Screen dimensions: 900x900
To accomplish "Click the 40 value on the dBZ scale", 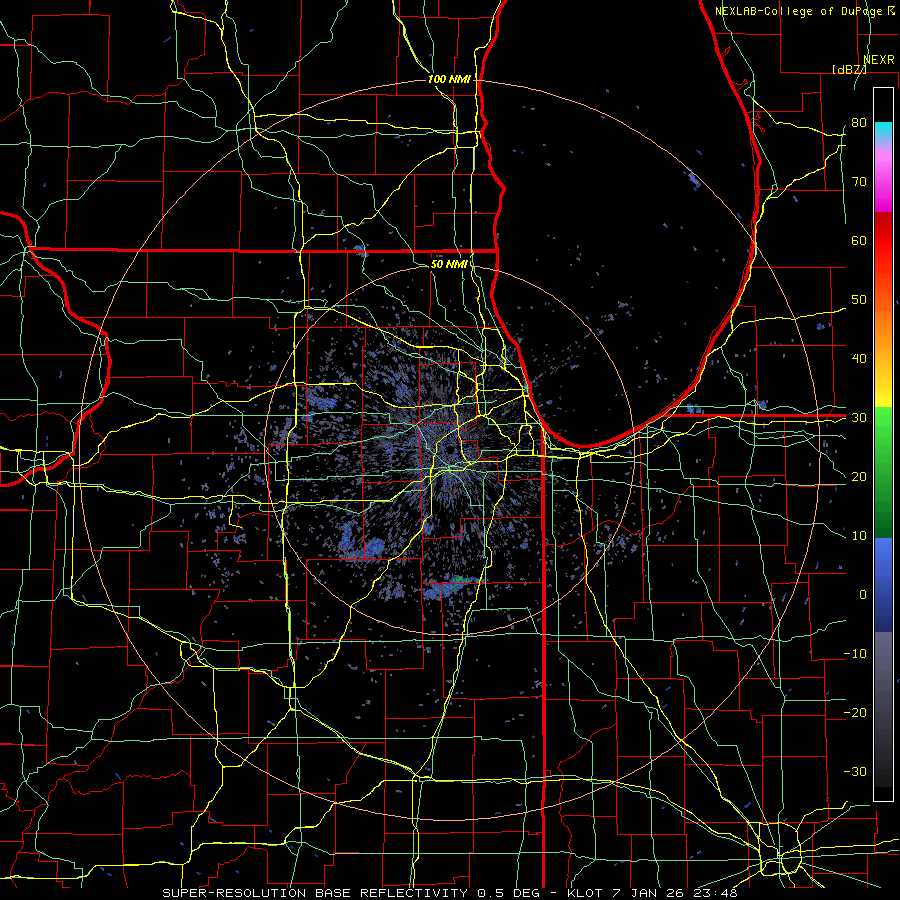I will tap(859, 359).
